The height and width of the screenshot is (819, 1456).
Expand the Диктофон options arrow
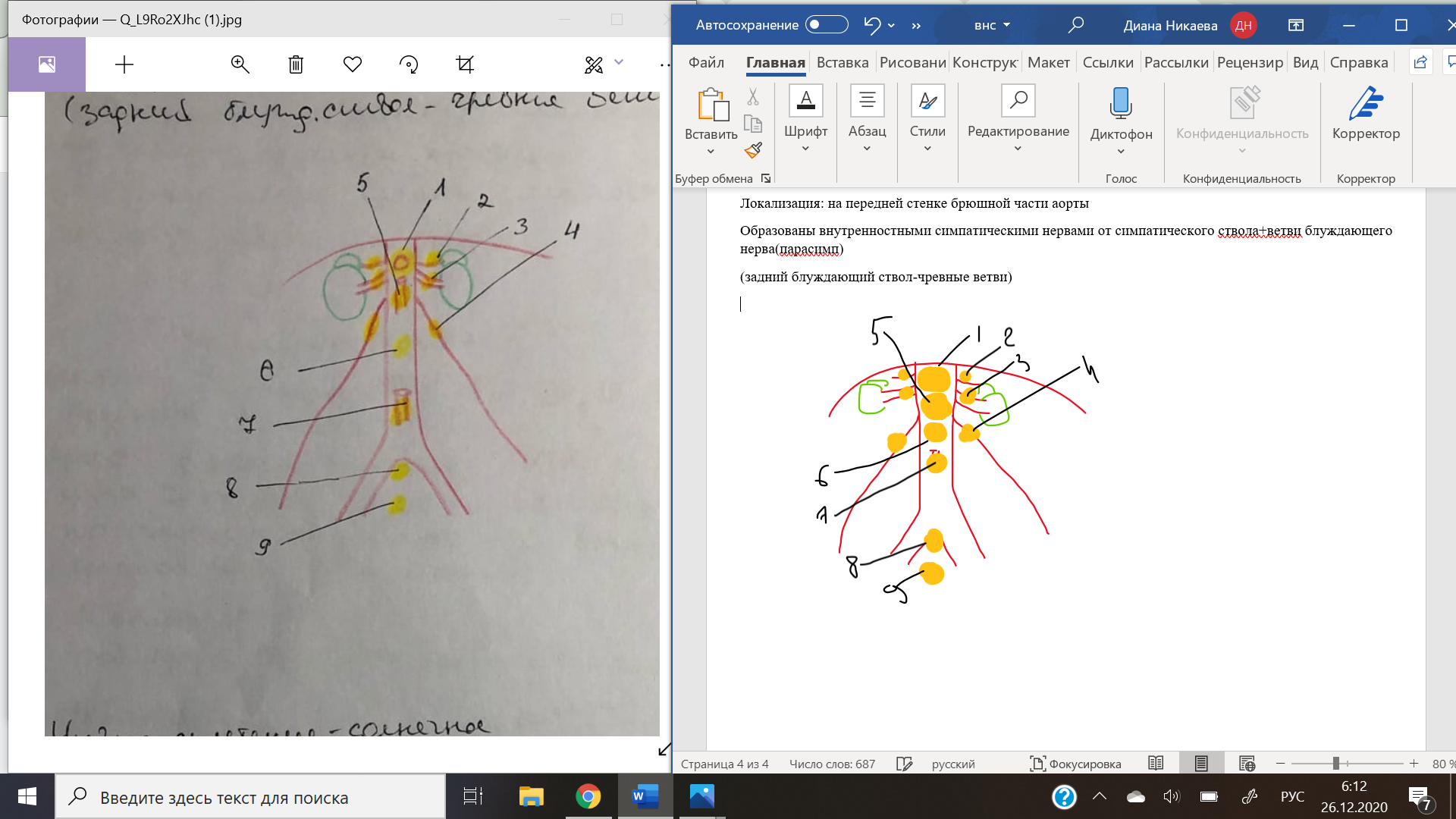(1121, 151)
